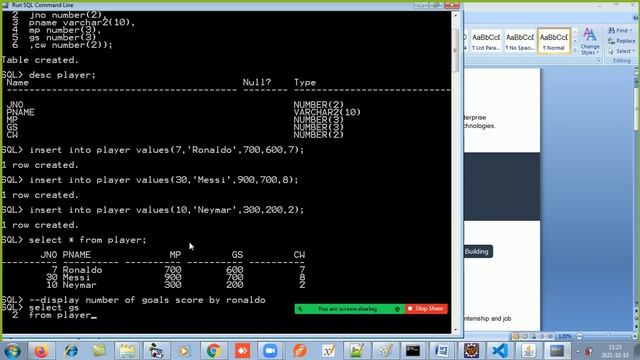Click the 'desc player;' command text
This screenshot has height=360, width=640.
tap(62, 75)
